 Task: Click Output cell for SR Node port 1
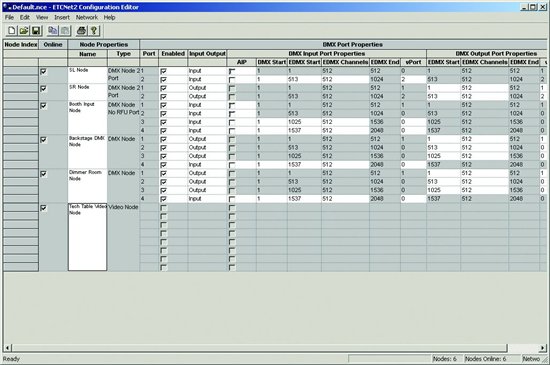tap(207, 88)
